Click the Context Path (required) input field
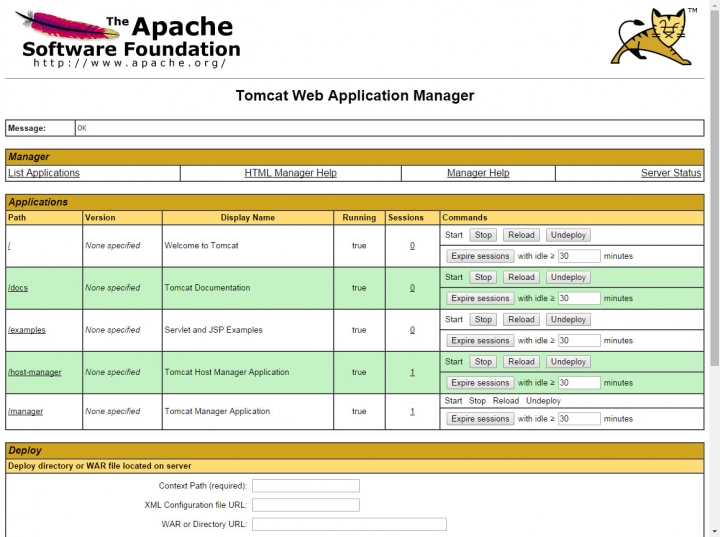Screen dimensions: 720x537 306,486
